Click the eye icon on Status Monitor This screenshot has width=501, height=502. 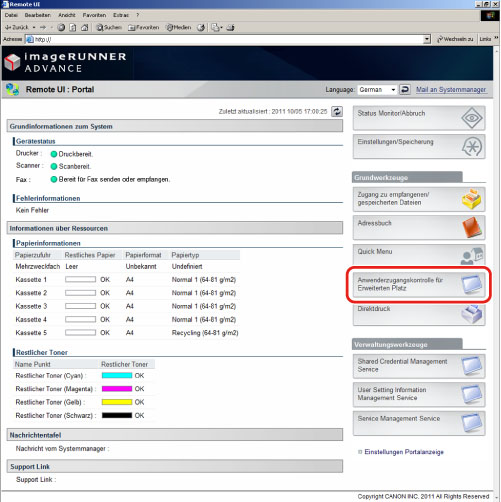[x=472, y=118]
